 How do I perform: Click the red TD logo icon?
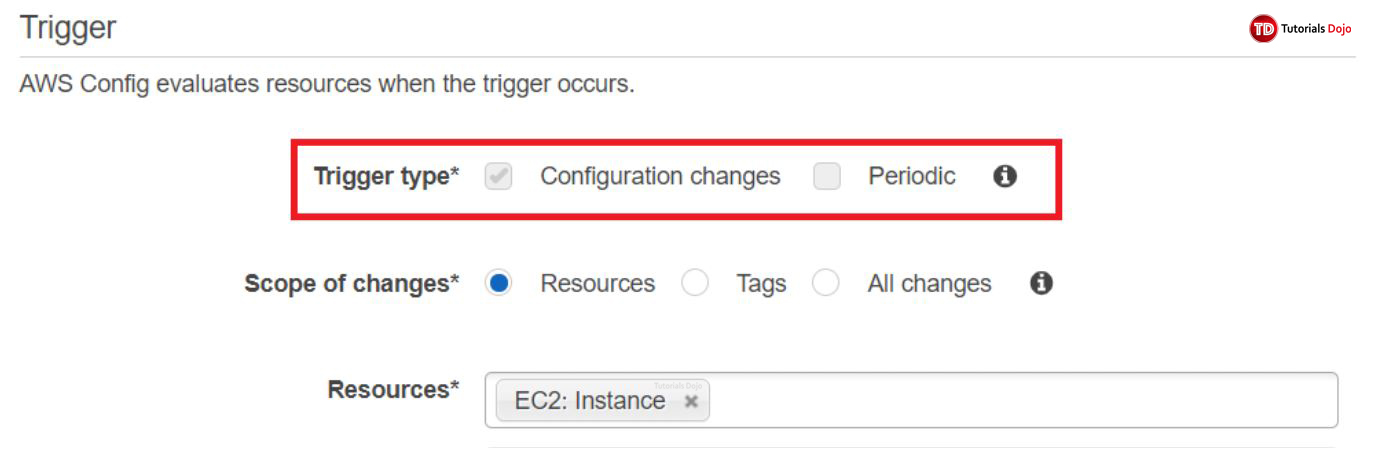pyautogui.click(x=1263, y=29)
